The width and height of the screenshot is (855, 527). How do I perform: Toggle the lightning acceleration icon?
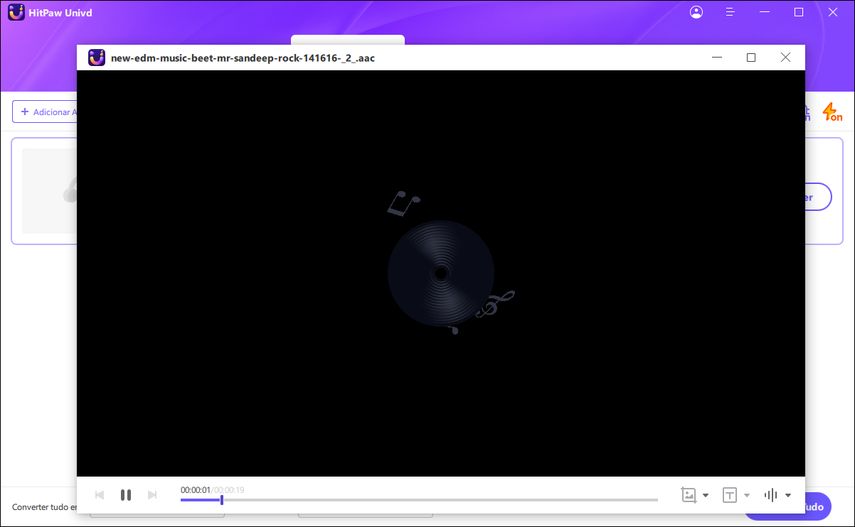coord(832,112)
